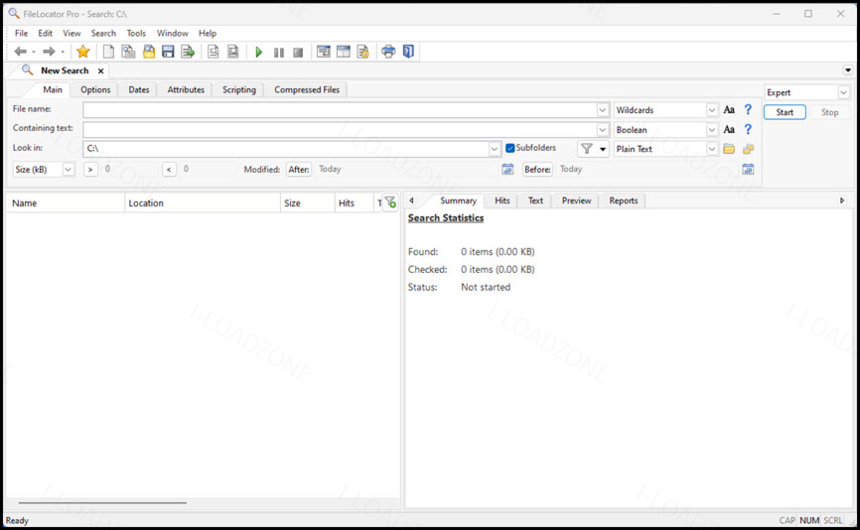Open the Expert interface mode dropdown
The width and height of the screenshot is (860, 530).
point(844,93)
